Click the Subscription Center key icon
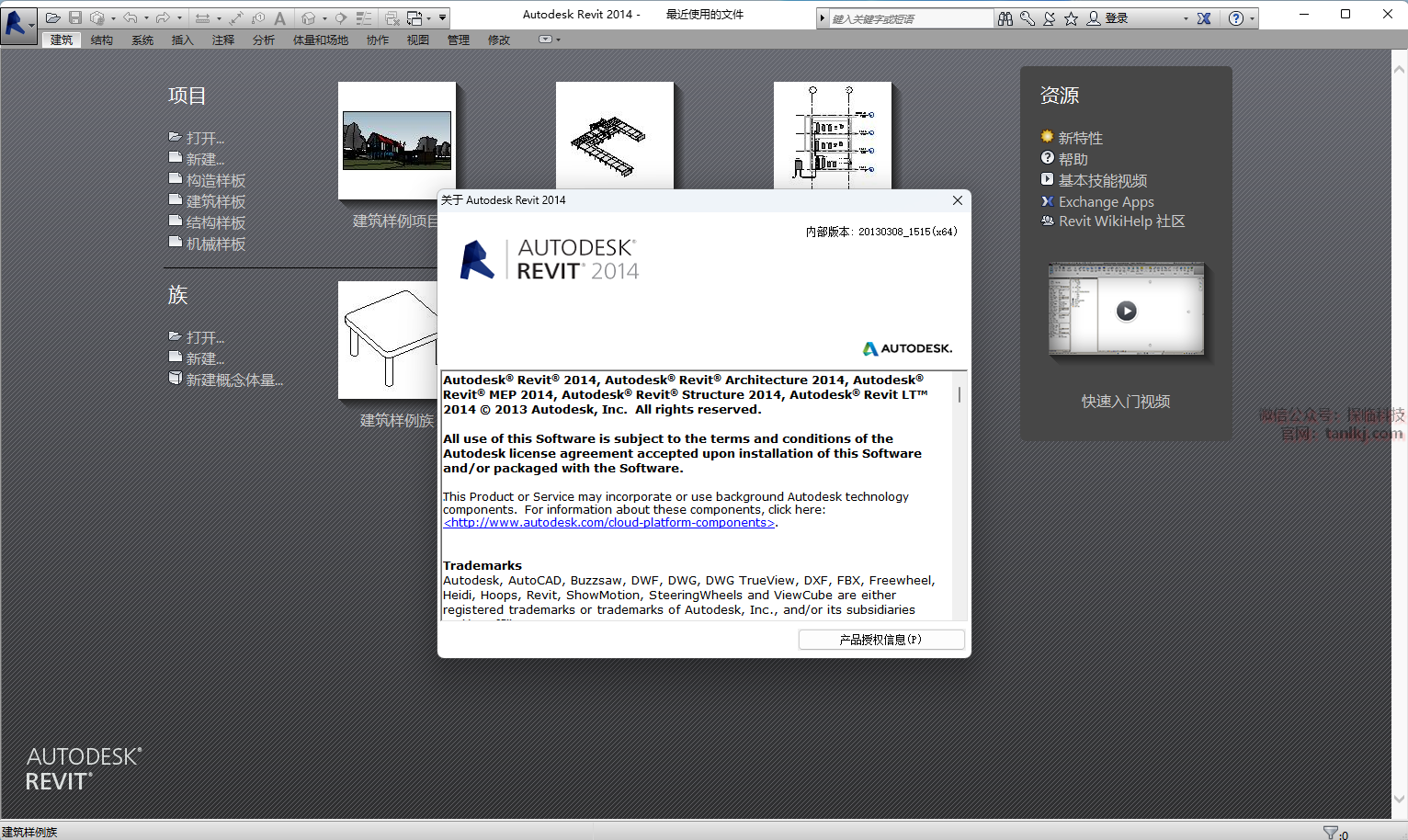1408x840 pixels. click(1028, 18)
